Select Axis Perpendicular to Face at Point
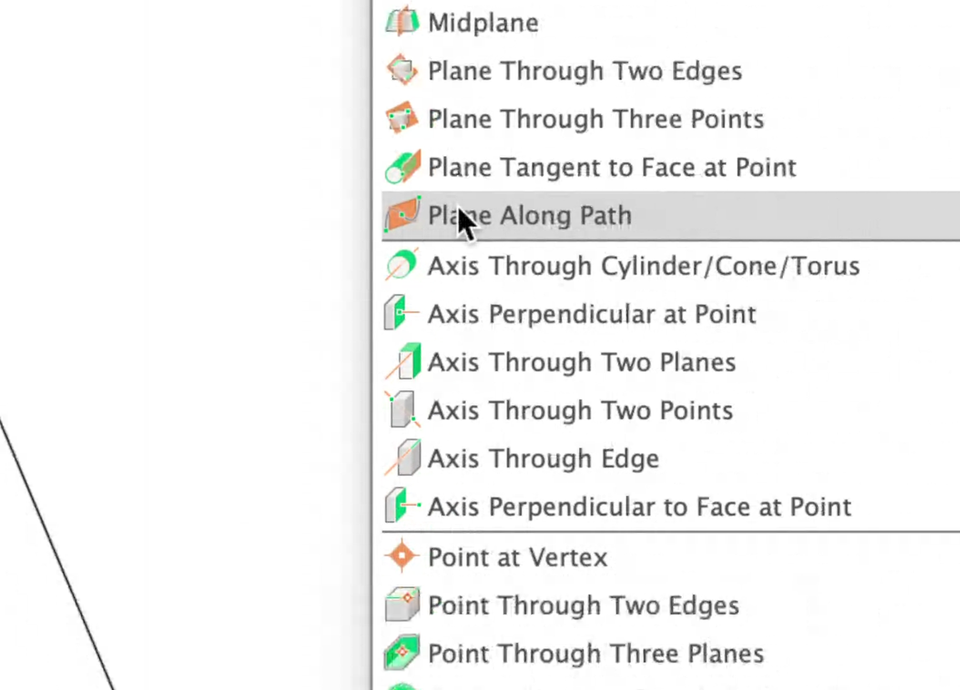This screenshot has height=690, width=960. pos(640,507)
